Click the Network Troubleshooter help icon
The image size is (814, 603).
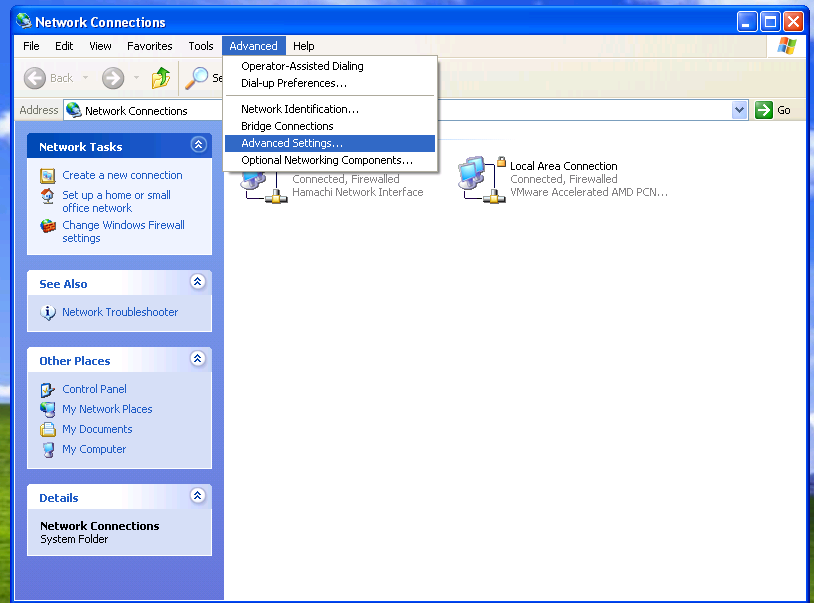point(48,313)
